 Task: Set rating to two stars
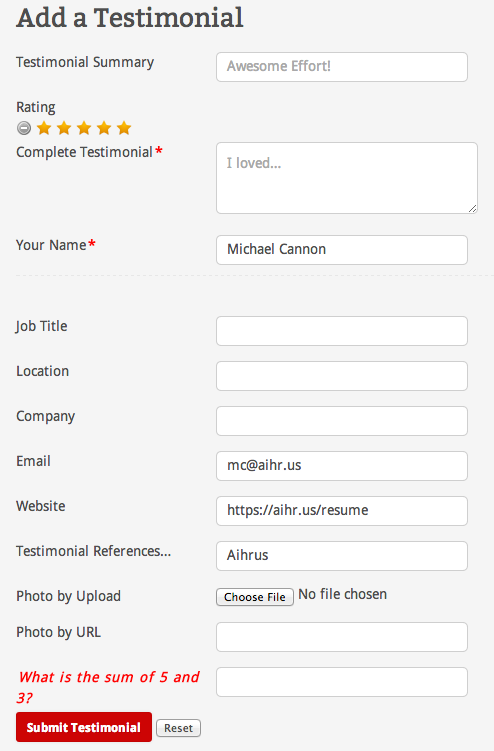pyautogui.click(x=64, y=128)
